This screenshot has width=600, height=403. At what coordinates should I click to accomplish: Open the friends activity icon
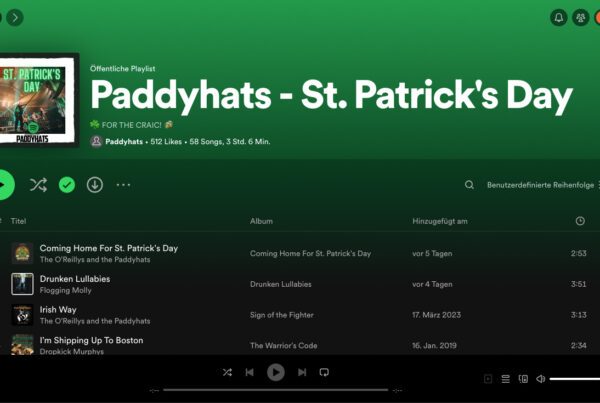(580, 18)
